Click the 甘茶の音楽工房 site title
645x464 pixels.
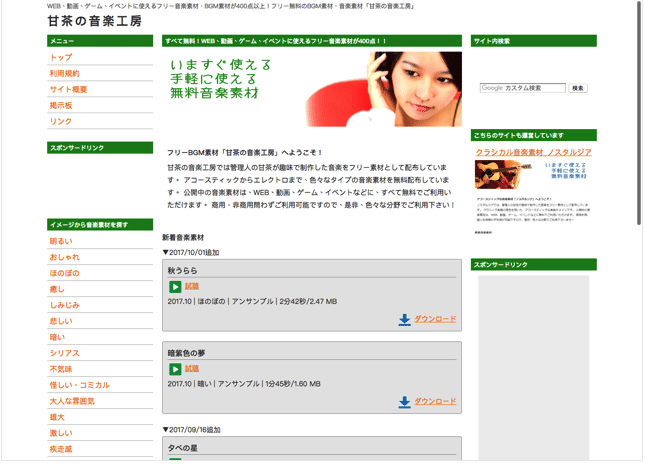coord(95,21)
